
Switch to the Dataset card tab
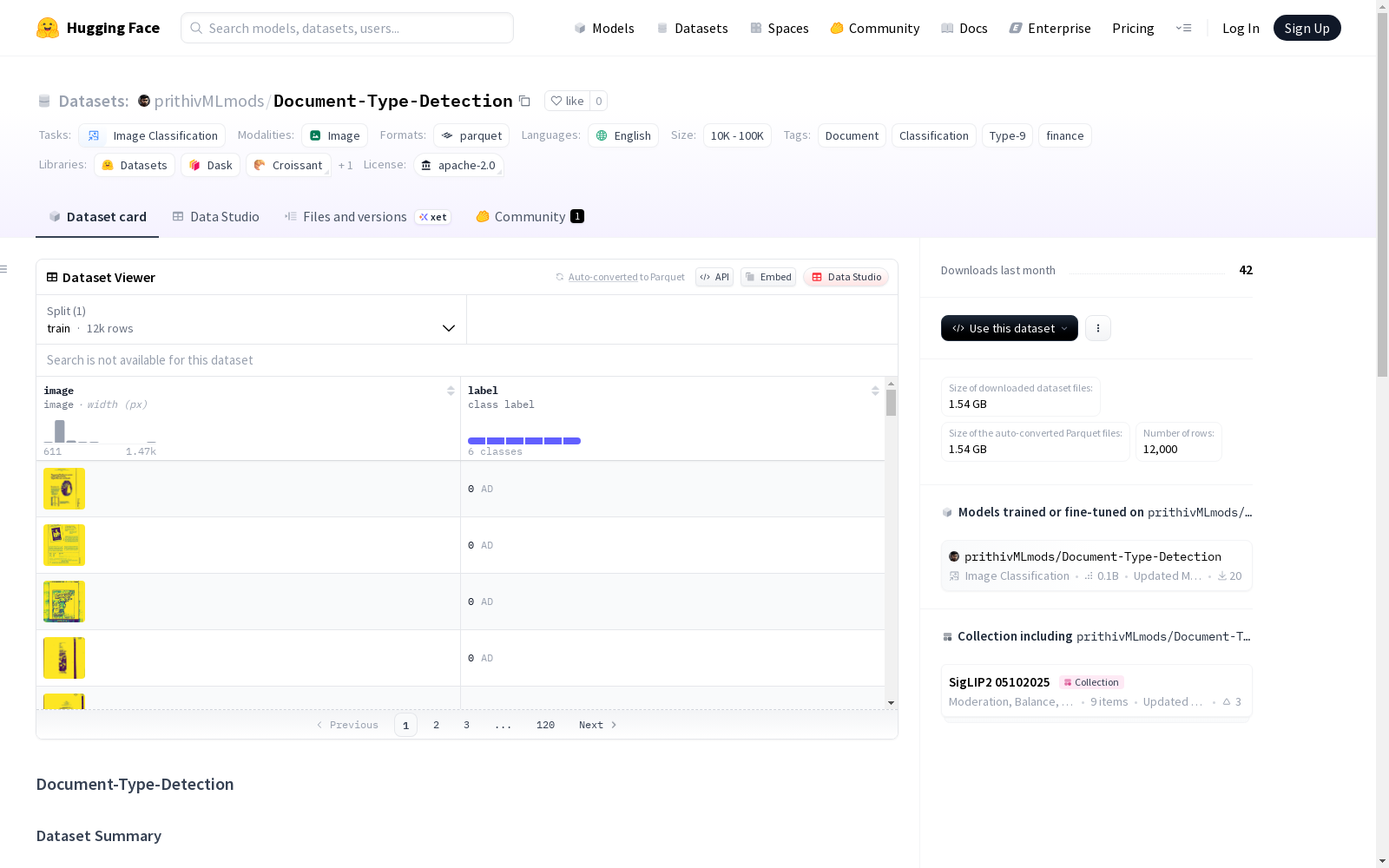tap(97, 217)
